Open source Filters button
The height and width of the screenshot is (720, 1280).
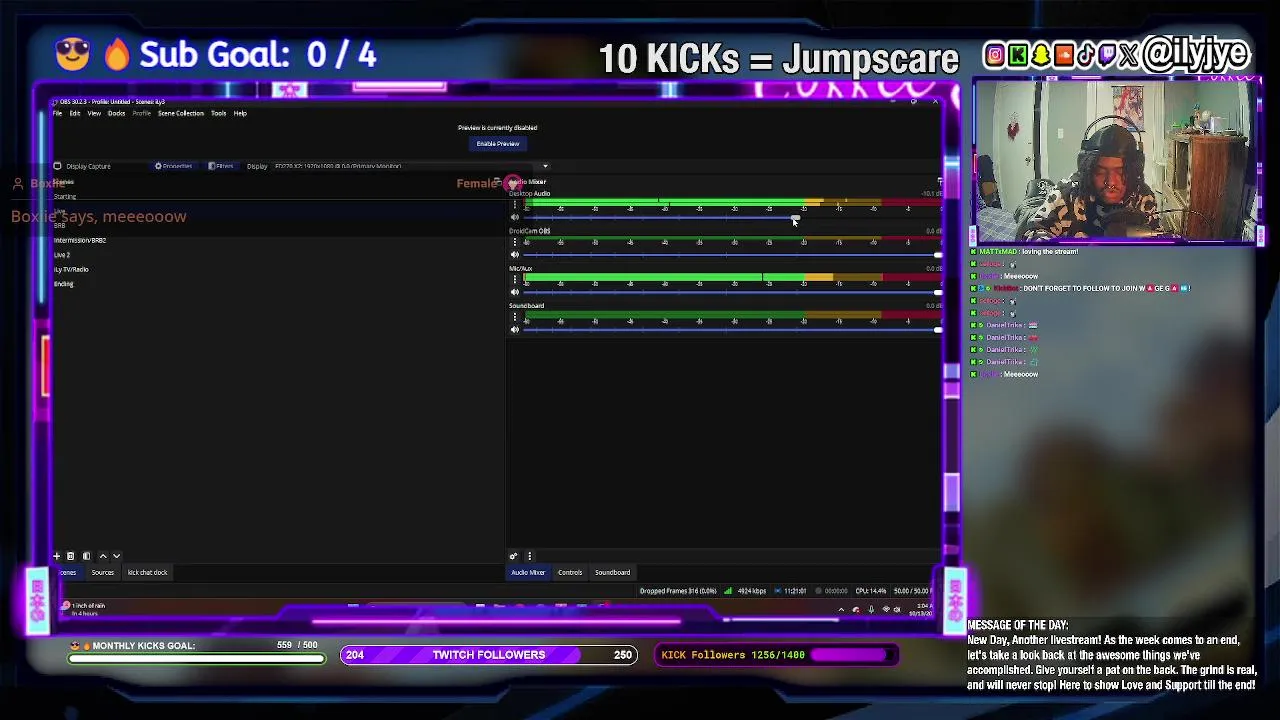pos(222,166)
